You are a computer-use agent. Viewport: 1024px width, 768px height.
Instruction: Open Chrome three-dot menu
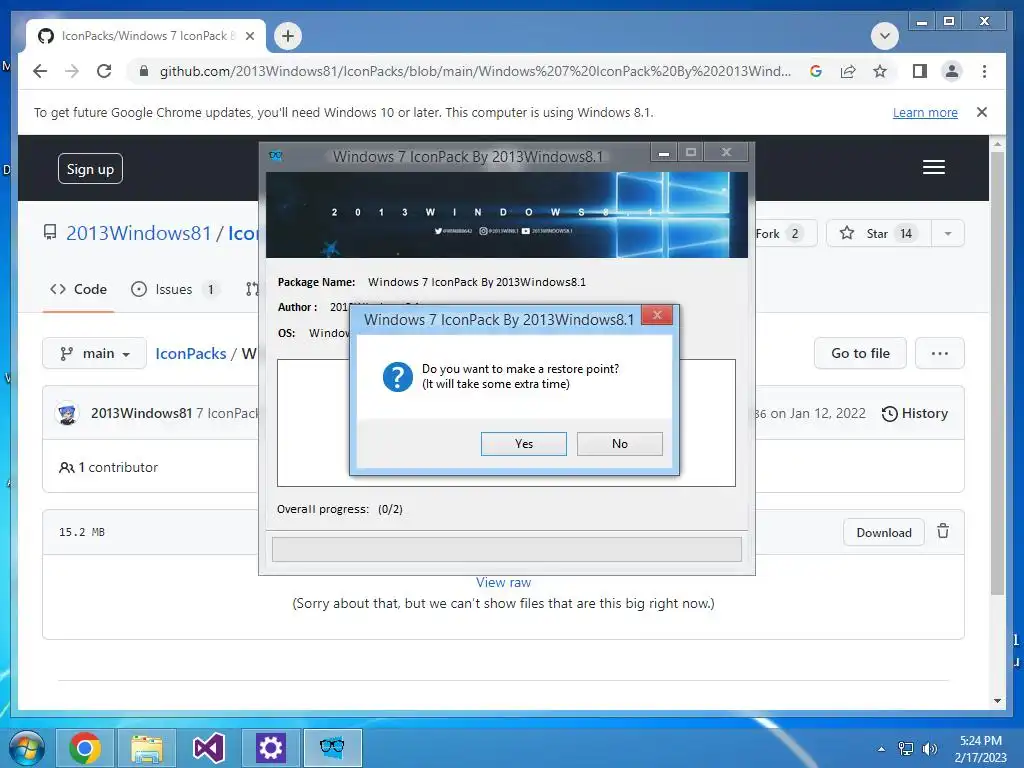pyautogui.click(x=984, y=71)
